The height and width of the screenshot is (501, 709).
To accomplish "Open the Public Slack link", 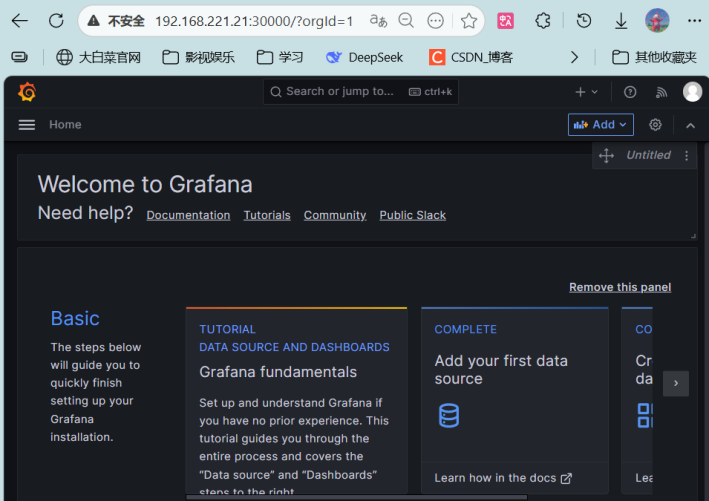I will point(412,215).
